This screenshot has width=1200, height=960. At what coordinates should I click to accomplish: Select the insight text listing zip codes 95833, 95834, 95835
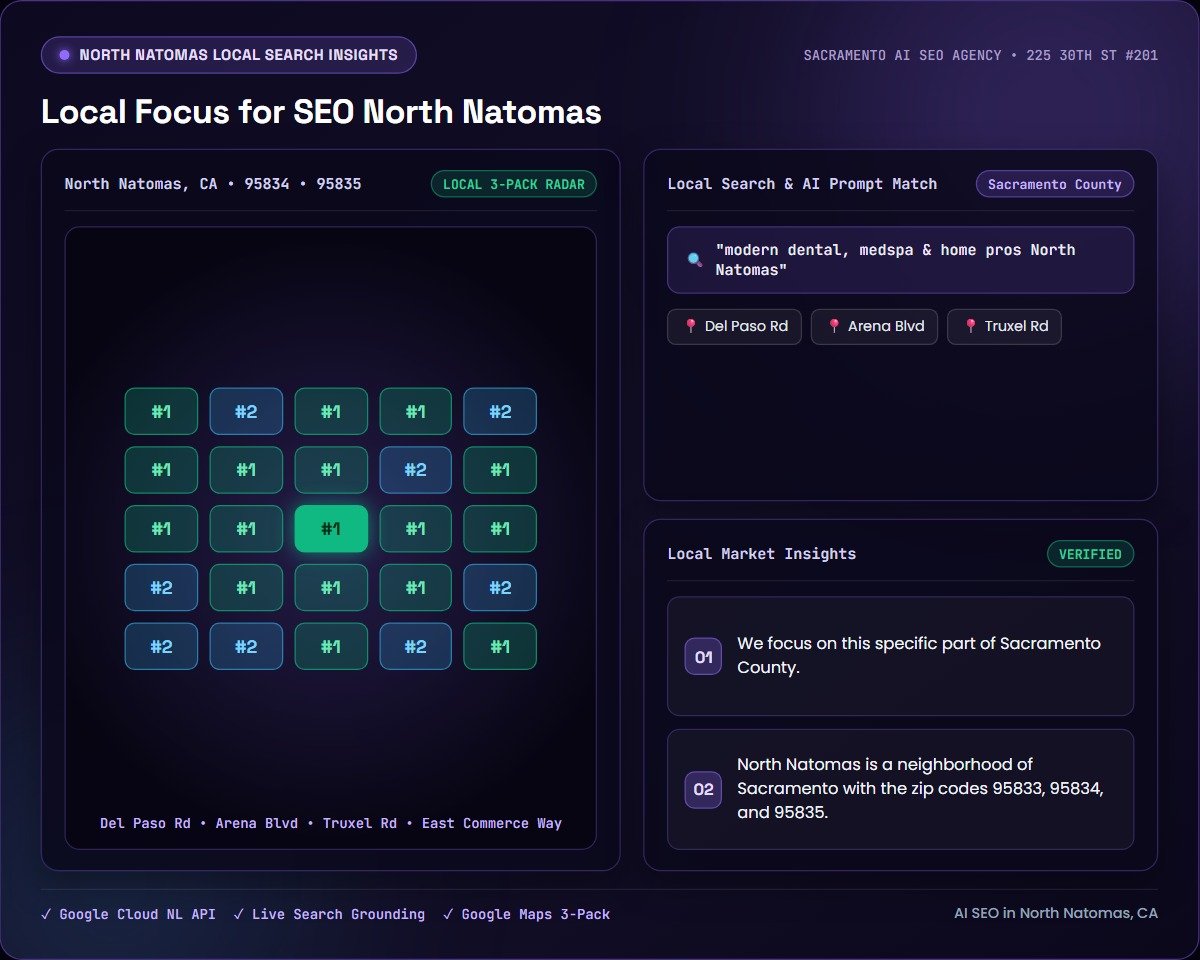[x=921, y=789]
